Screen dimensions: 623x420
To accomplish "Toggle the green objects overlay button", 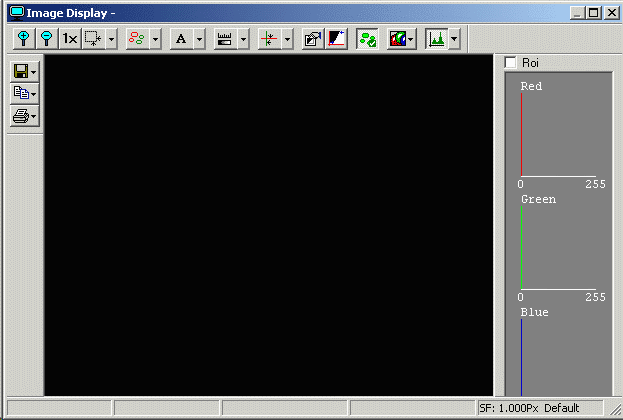I will (x=367, y=39).
